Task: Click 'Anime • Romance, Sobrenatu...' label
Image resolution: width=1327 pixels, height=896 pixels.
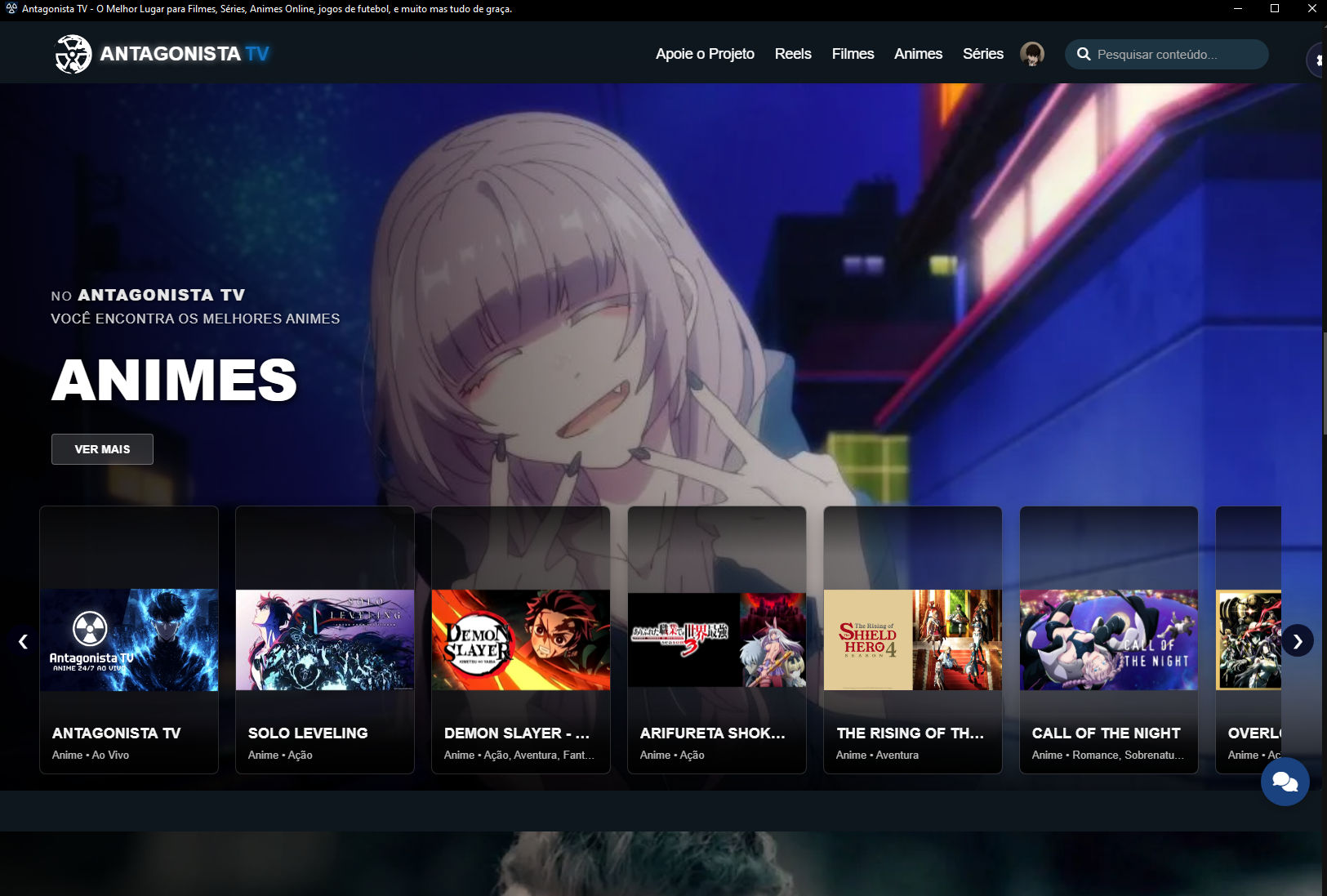Action: (x=1107, y=755)
